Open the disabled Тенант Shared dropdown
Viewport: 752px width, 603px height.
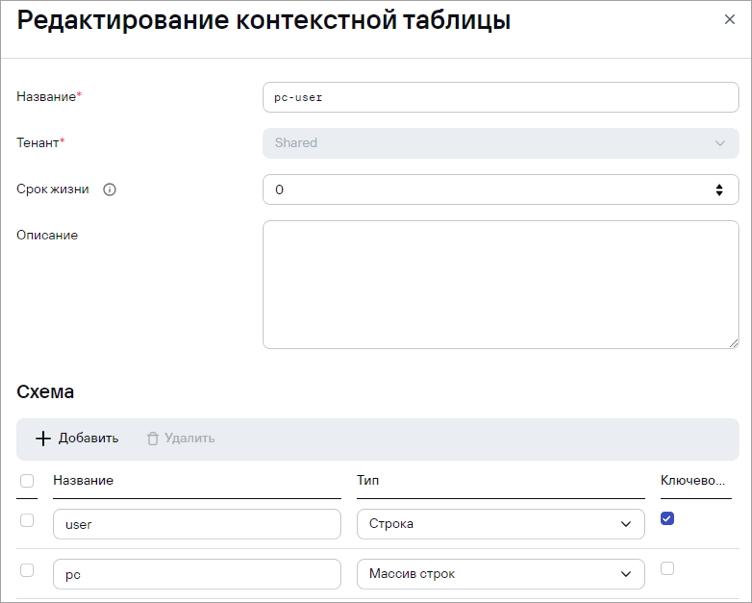tap(501, 143)
